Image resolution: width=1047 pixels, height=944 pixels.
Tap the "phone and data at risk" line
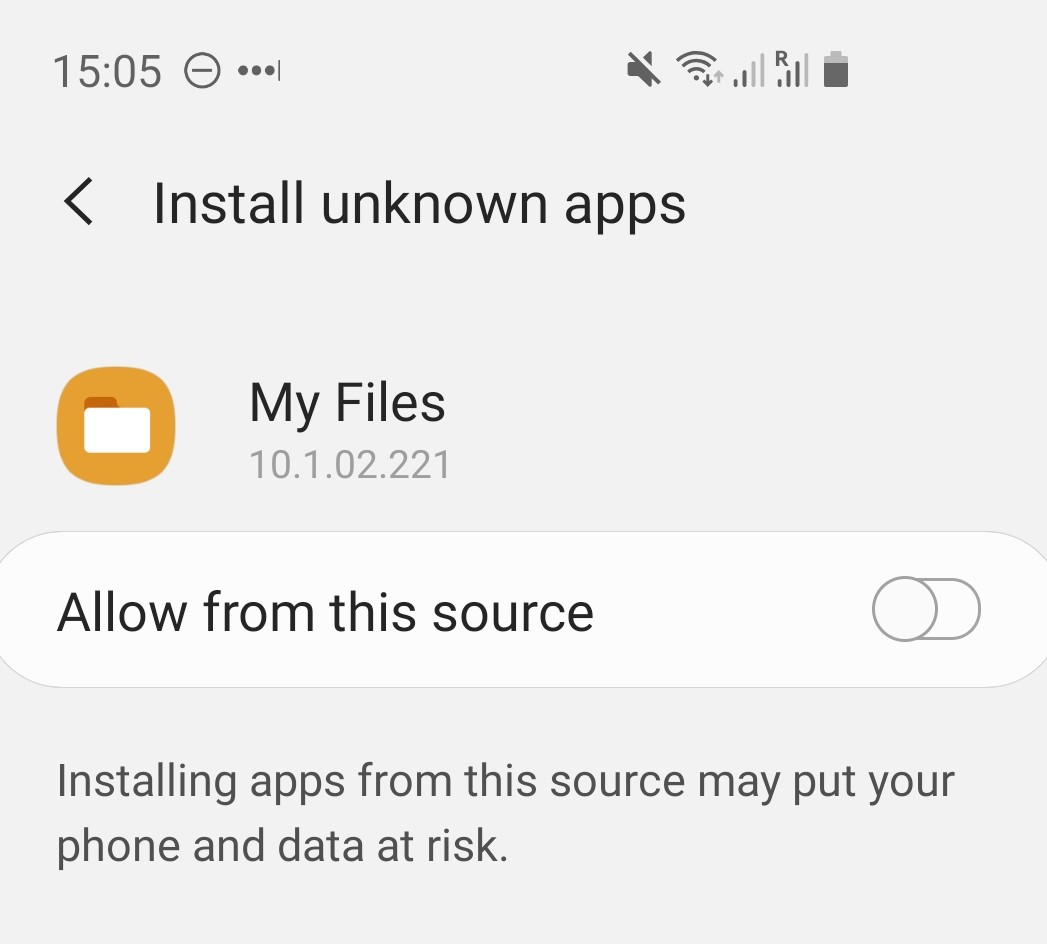pyautogui.click(x=282, y=845)
